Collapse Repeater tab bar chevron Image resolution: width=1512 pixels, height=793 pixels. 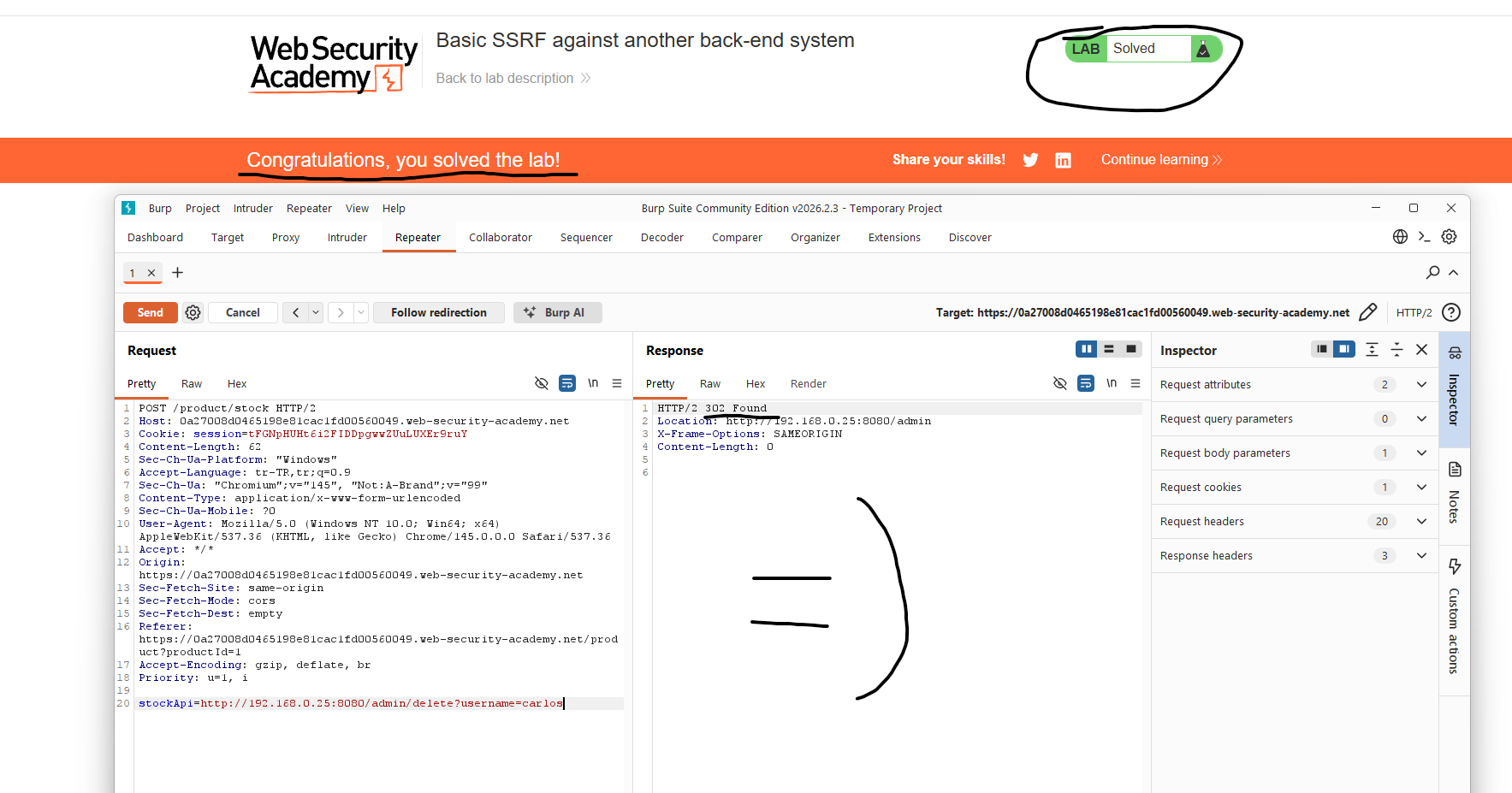click(1453, 273)
